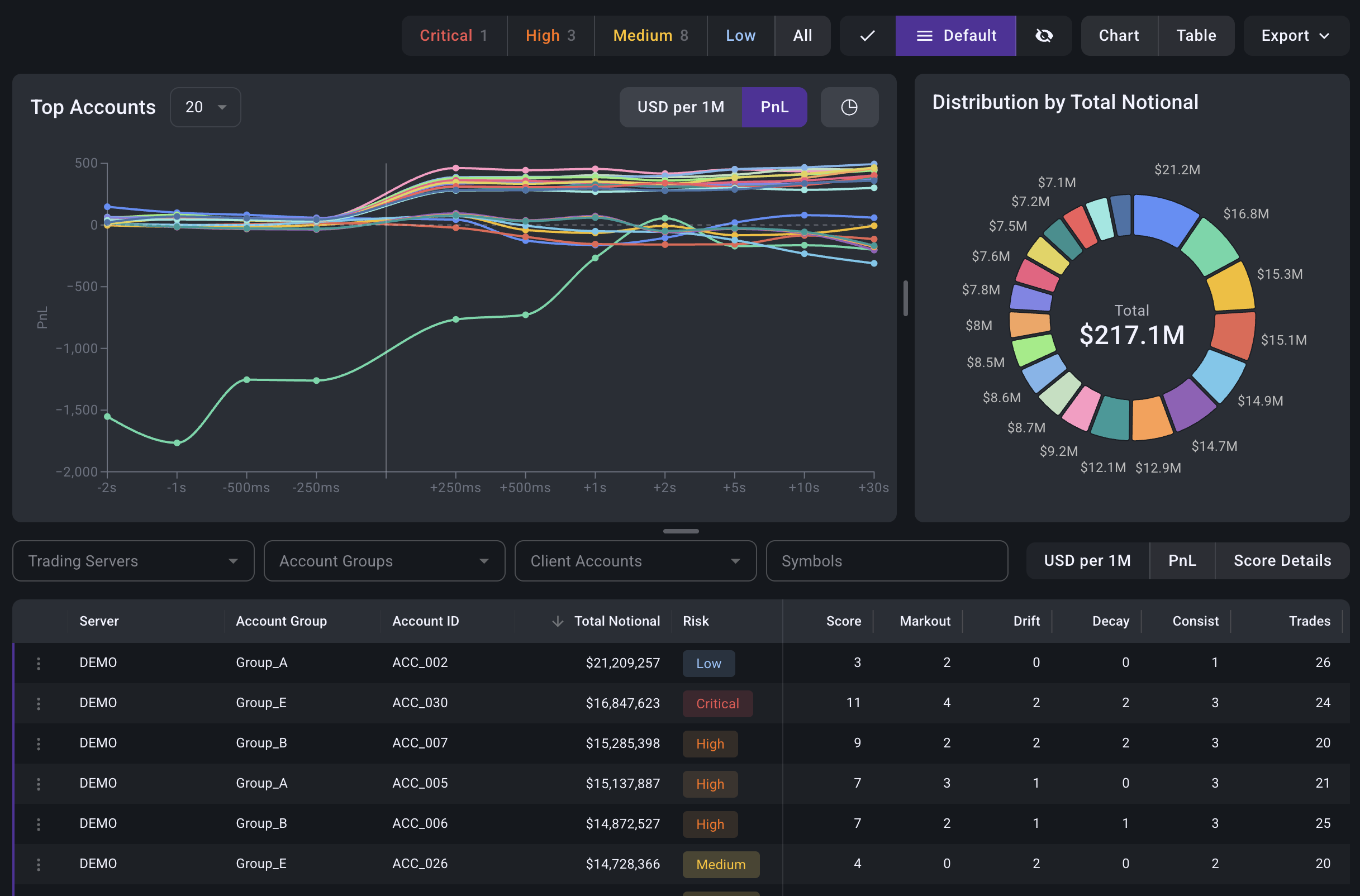
Task: Filter by Critical risk
Action: click(x=454, y=35)
